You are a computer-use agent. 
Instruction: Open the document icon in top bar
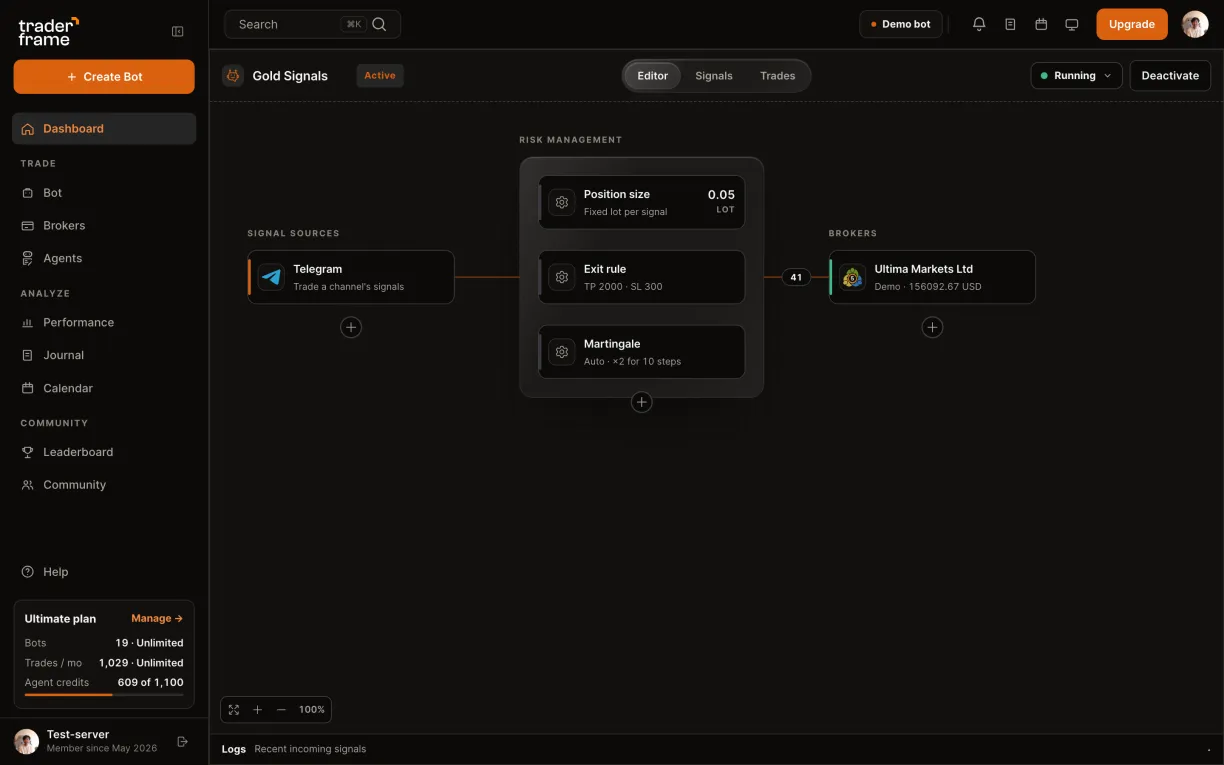tap(1010, 24)
